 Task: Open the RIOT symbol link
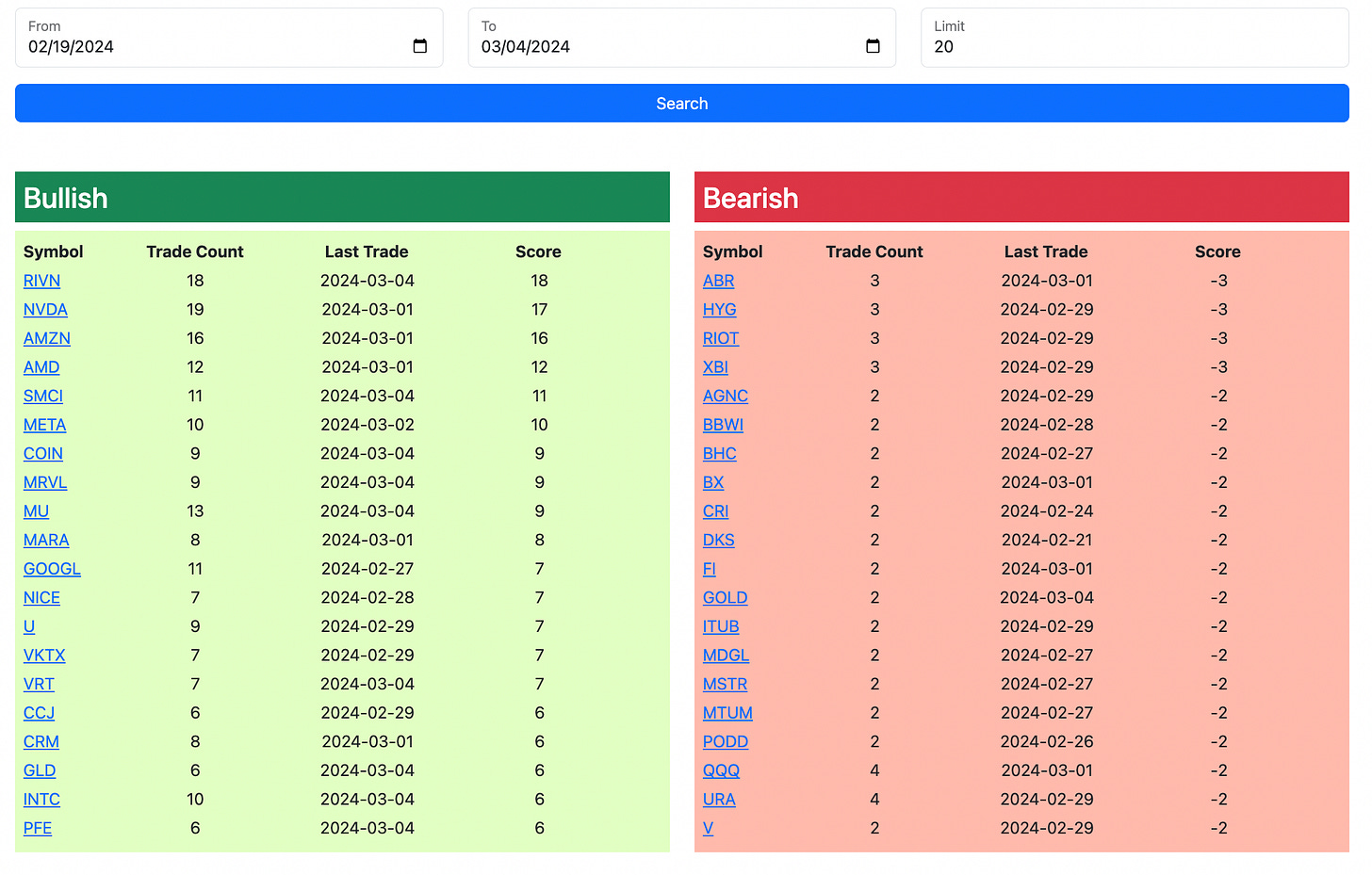tap(721, 338)
